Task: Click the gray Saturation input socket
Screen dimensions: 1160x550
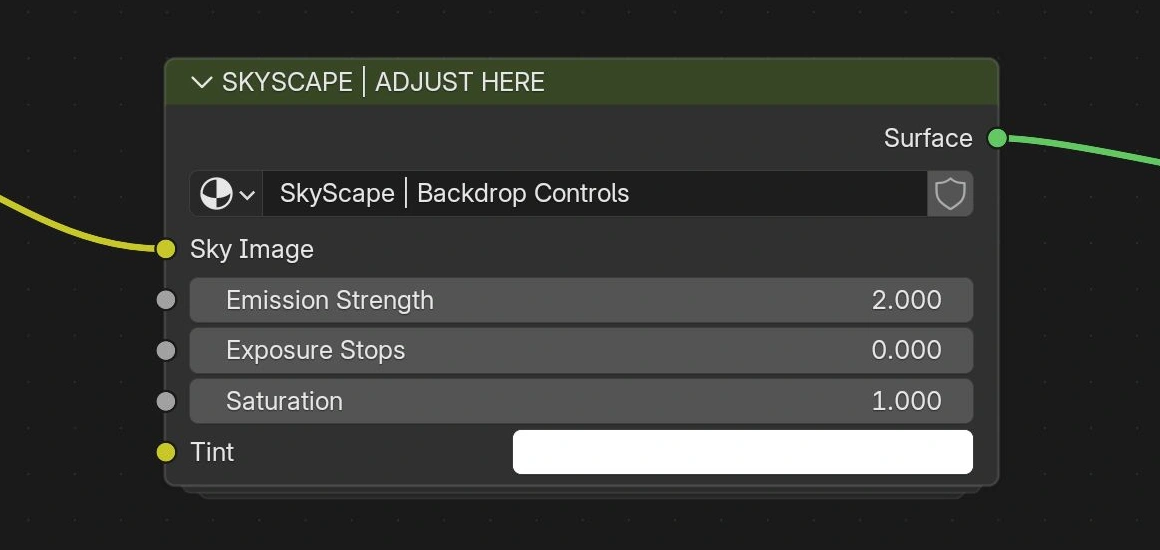Action: click(166, 401)
